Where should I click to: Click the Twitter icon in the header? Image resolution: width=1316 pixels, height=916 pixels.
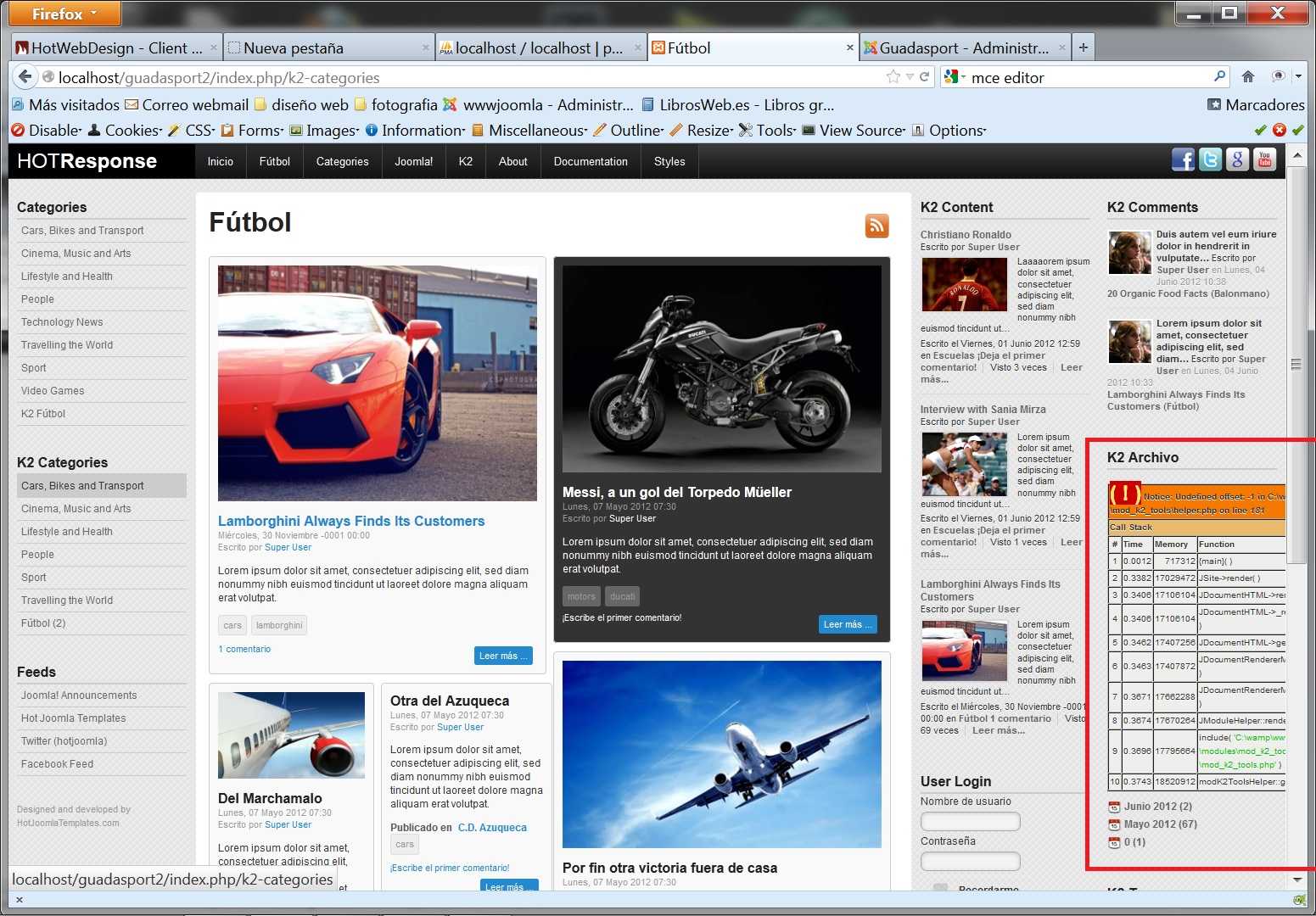click(1210, 159)
